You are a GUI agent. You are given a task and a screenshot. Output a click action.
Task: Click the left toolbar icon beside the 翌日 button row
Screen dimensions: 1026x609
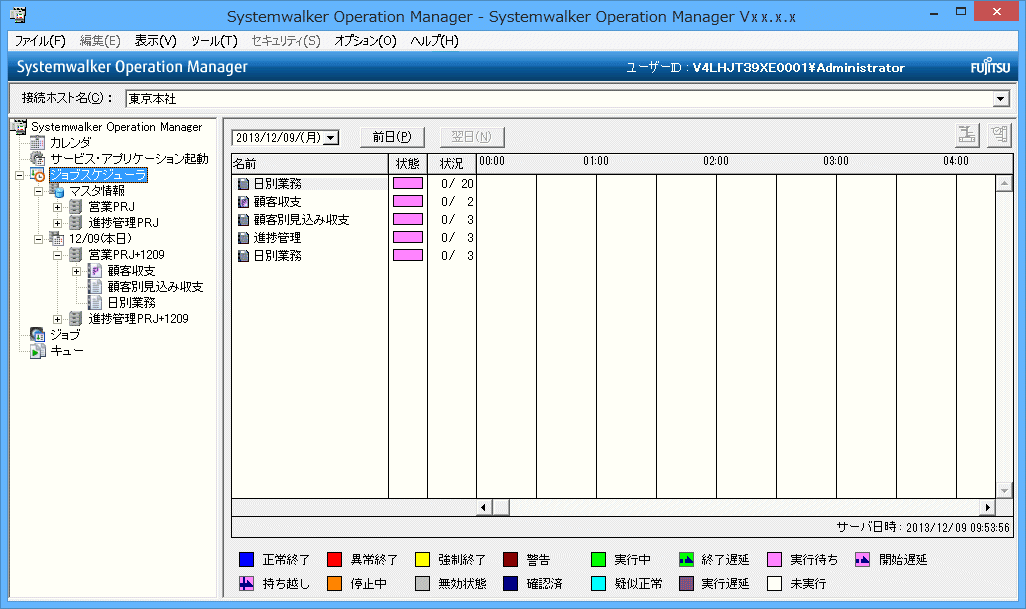point(967,135)
